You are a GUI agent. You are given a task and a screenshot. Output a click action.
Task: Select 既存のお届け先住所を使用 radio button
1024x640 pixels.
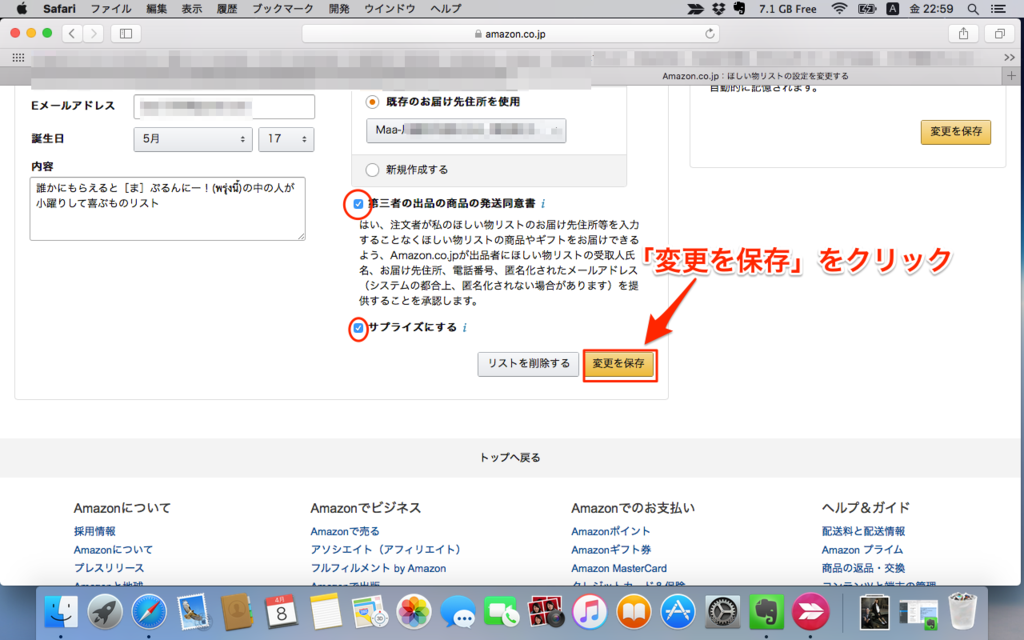[372, 102]
